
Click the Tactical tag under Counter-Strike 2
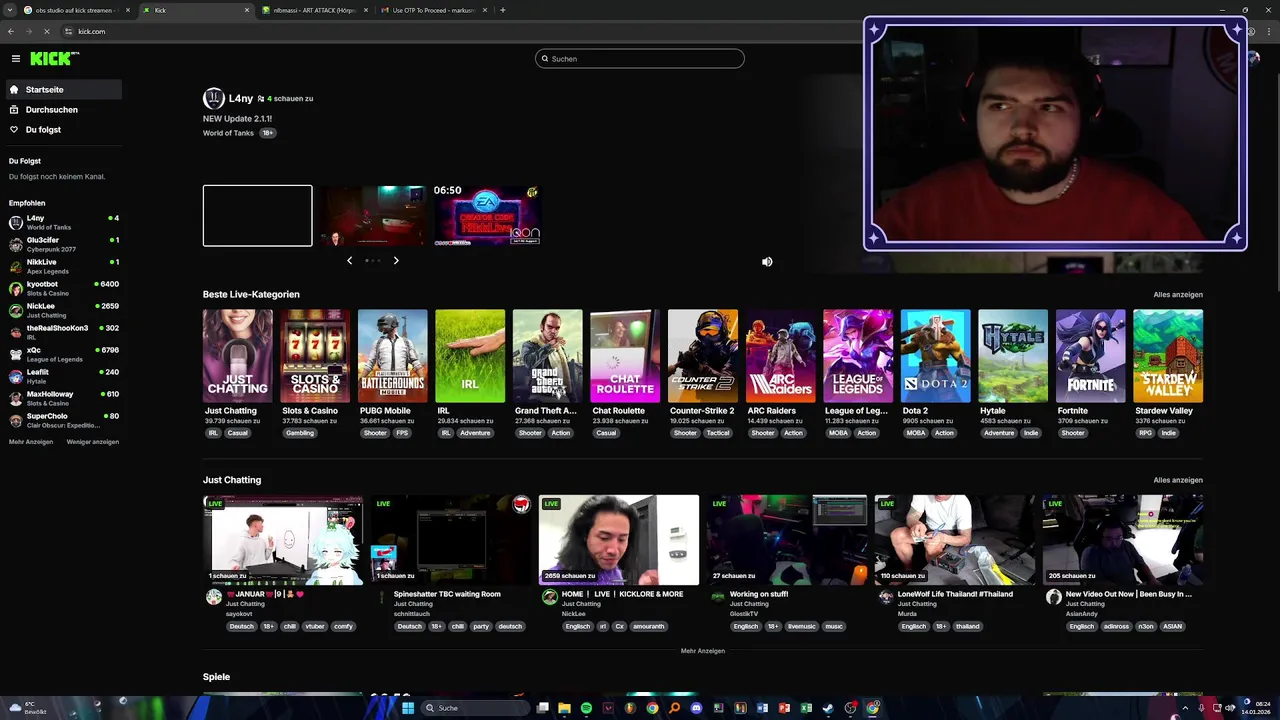[718, 433]
